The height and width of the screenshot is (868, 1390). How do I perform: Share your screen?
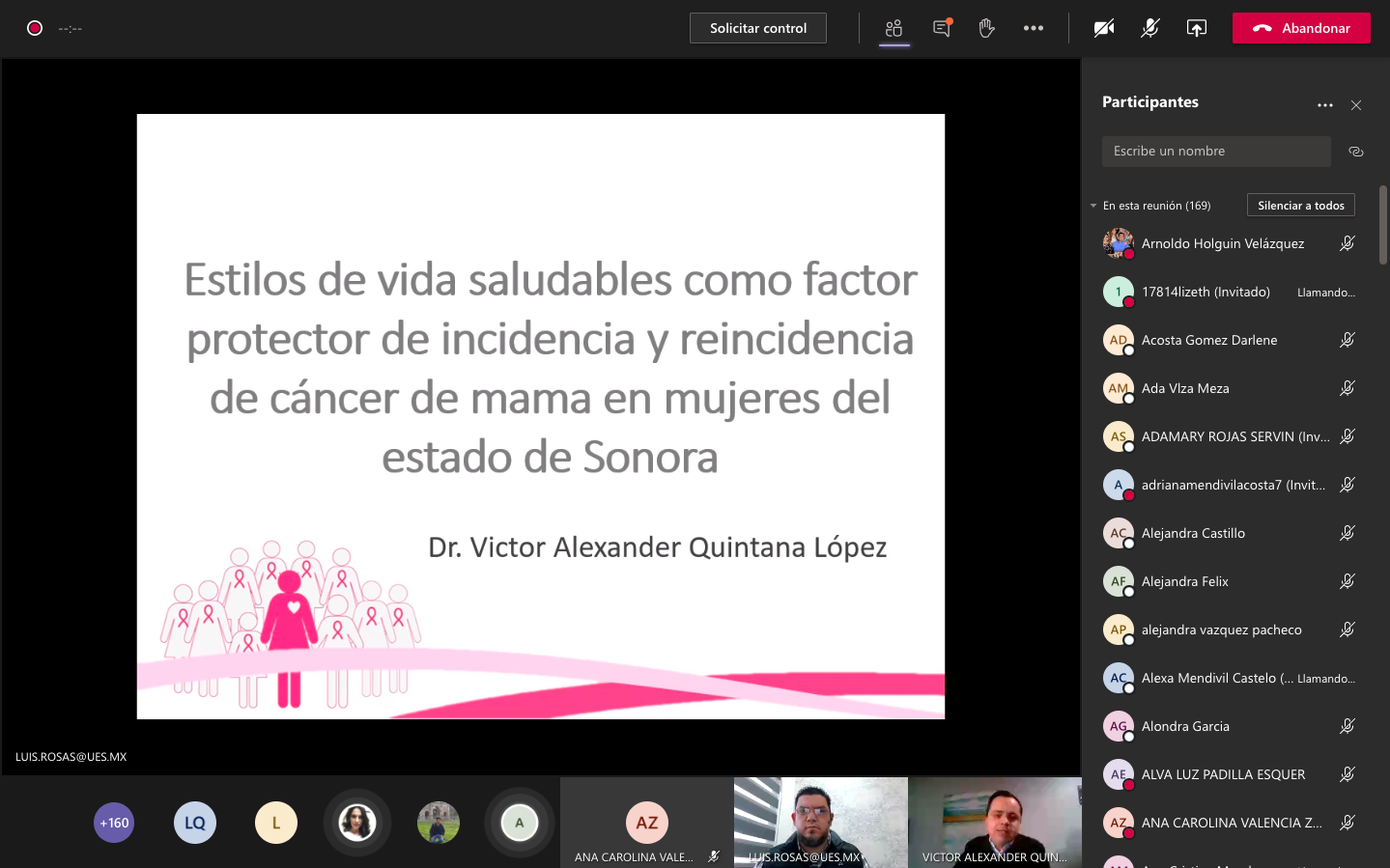tap(1195, 28)
